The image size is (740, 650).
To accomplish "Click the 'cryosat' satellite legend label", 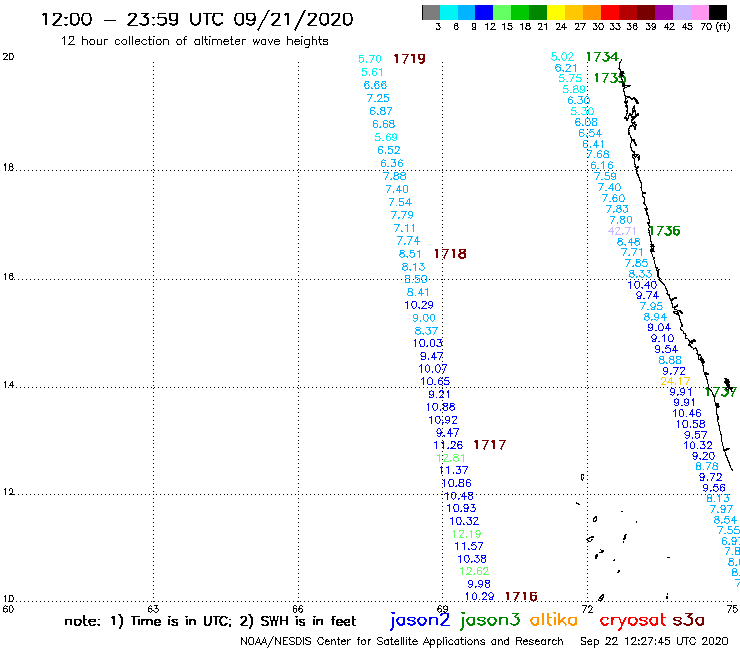I will pos(632,620).
